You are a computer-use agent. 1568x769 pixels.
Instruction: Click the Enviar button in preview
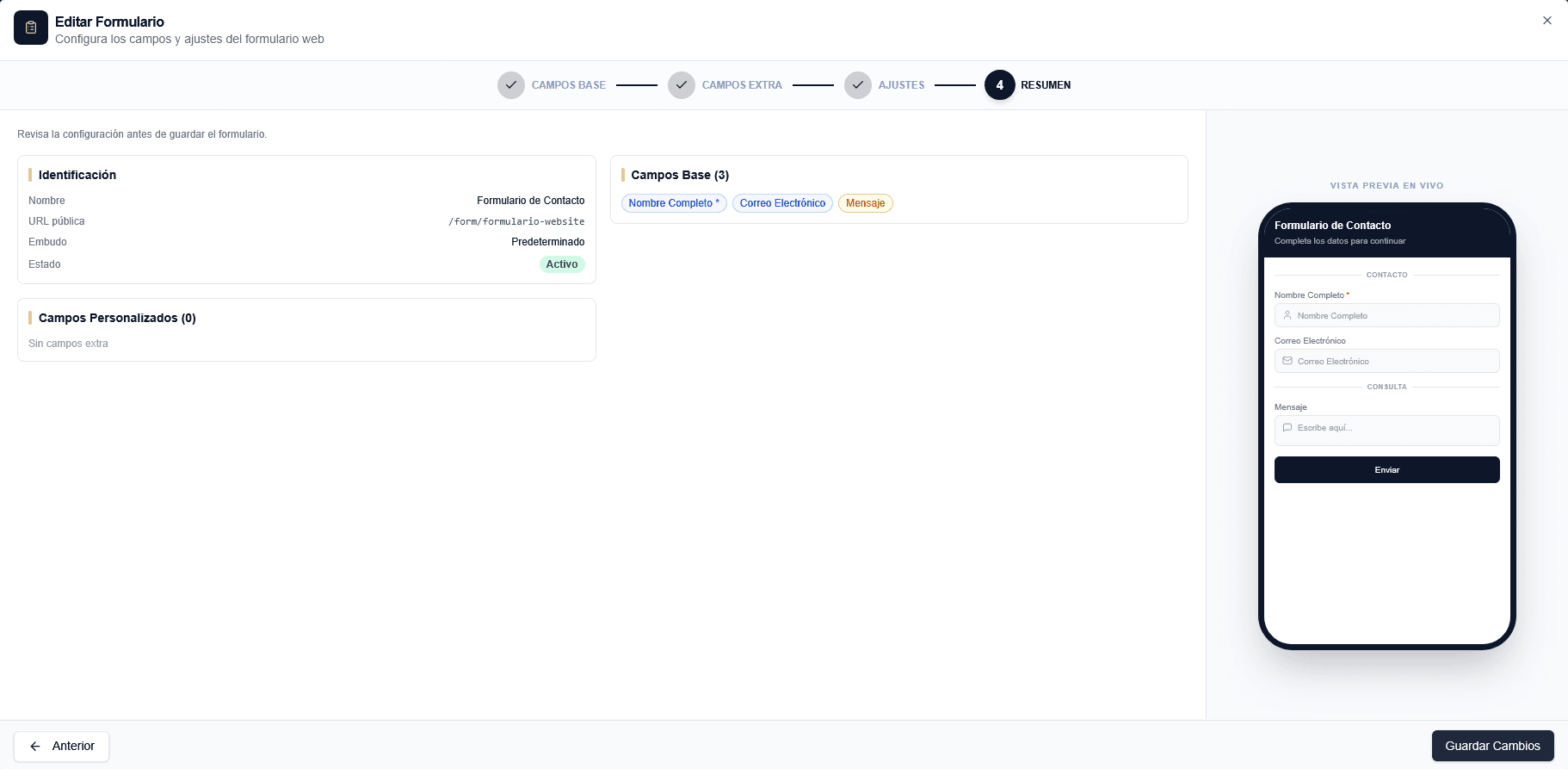click(1387, 470)
